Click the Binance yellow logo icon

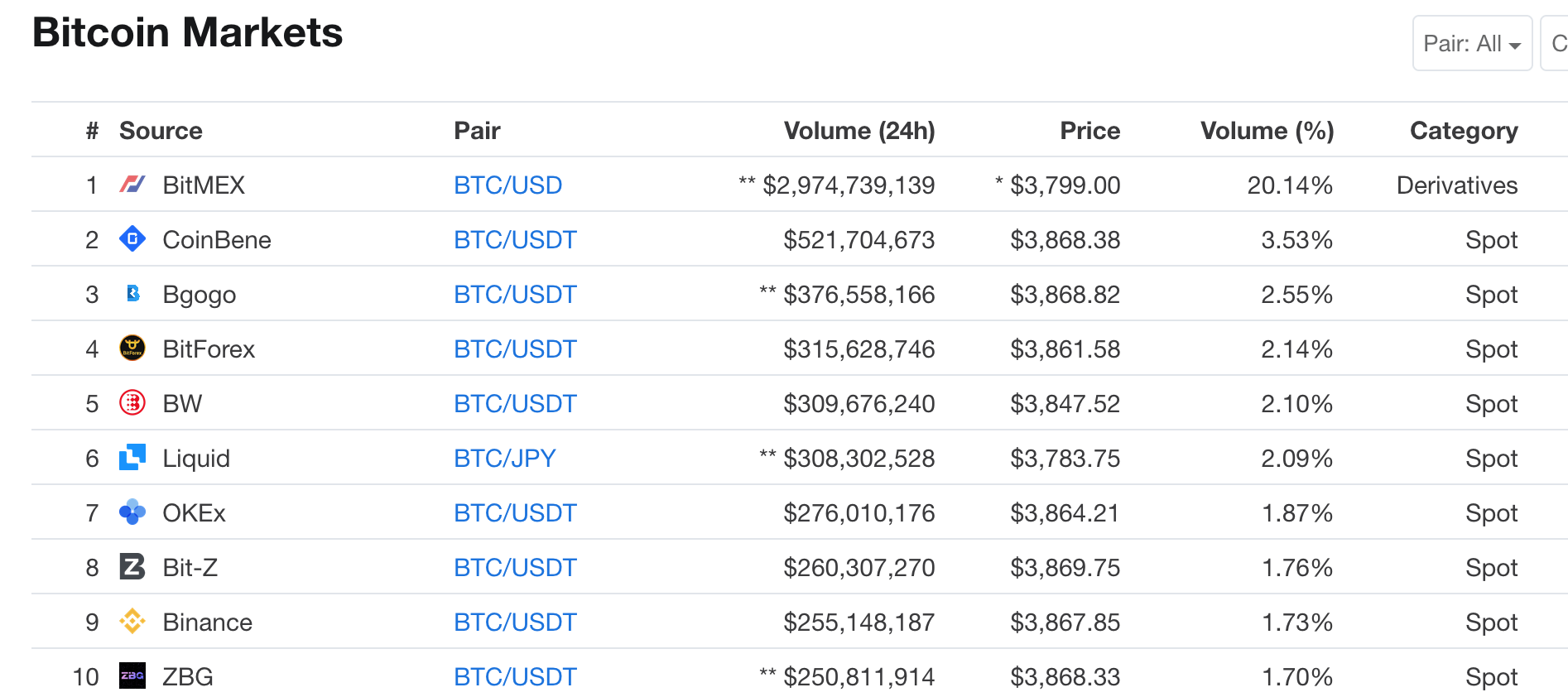(132, 622)
